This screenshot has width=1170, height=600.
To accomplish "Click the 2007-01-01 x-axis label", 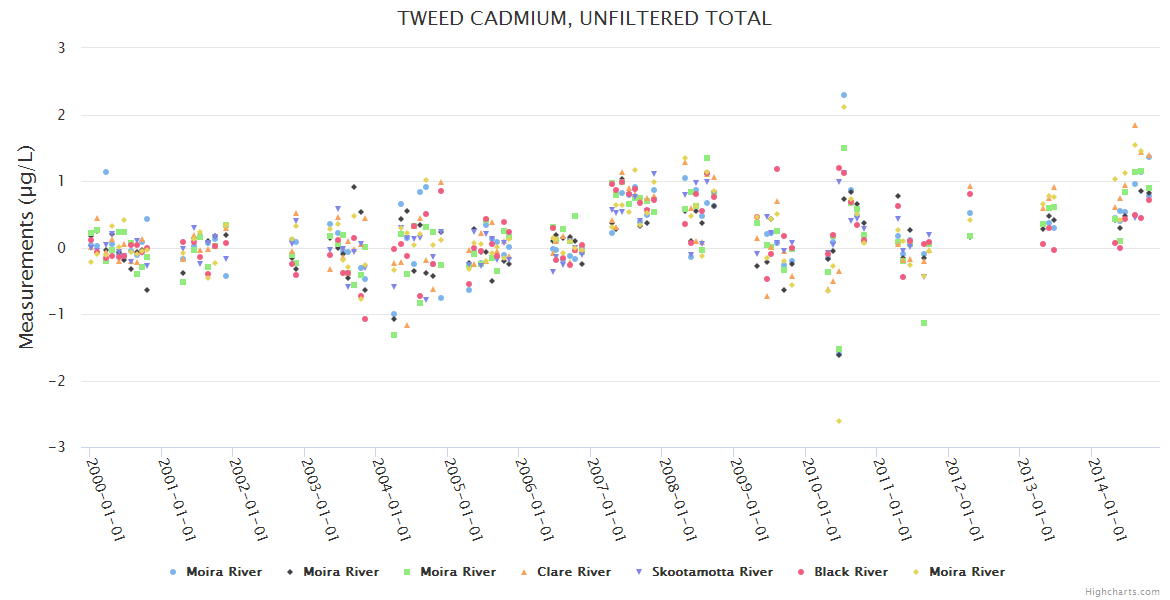I will [604, 498].
